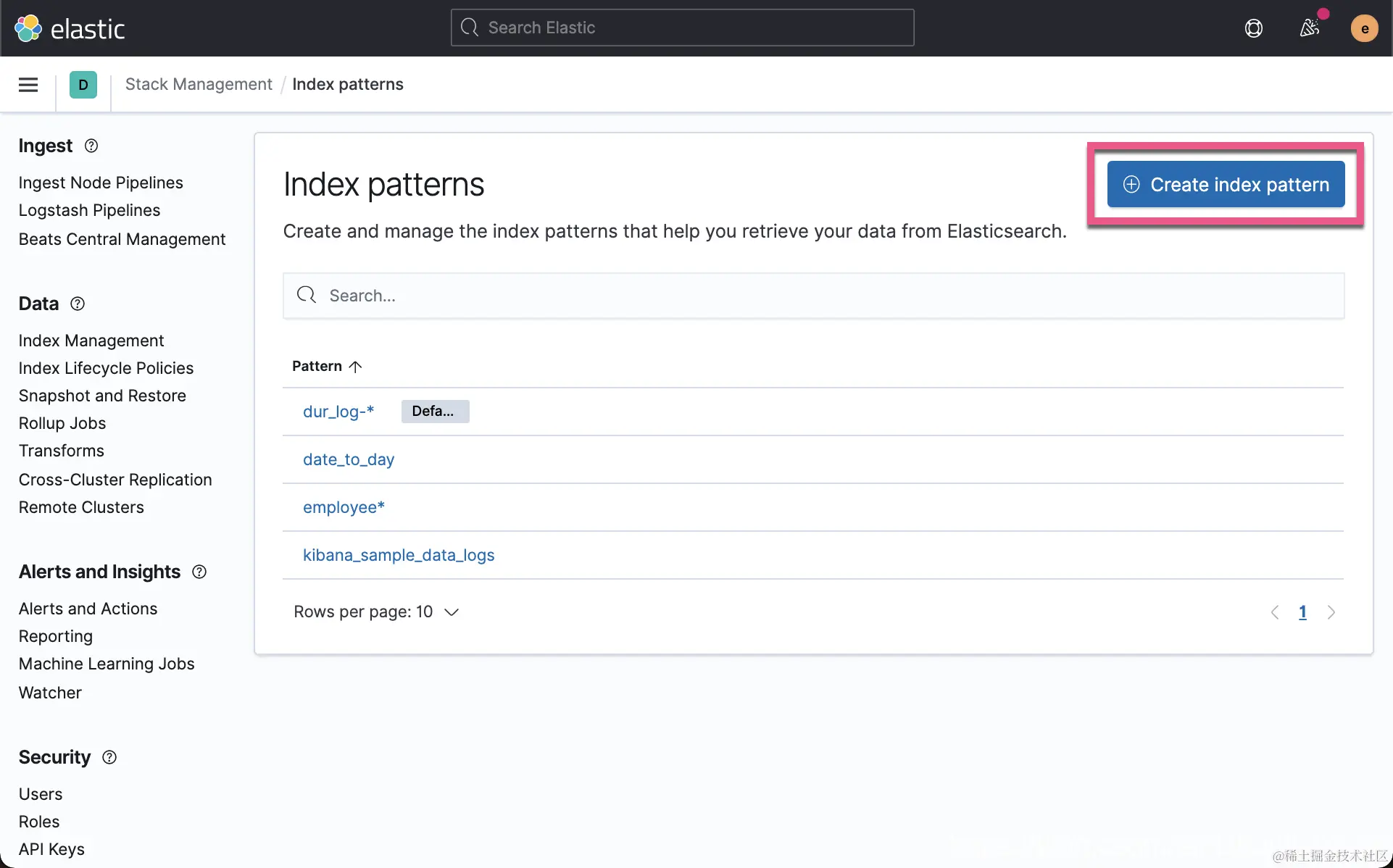Click Create index pattern button
This screenshot has width=1393, height=868.
pos(1226,185)
